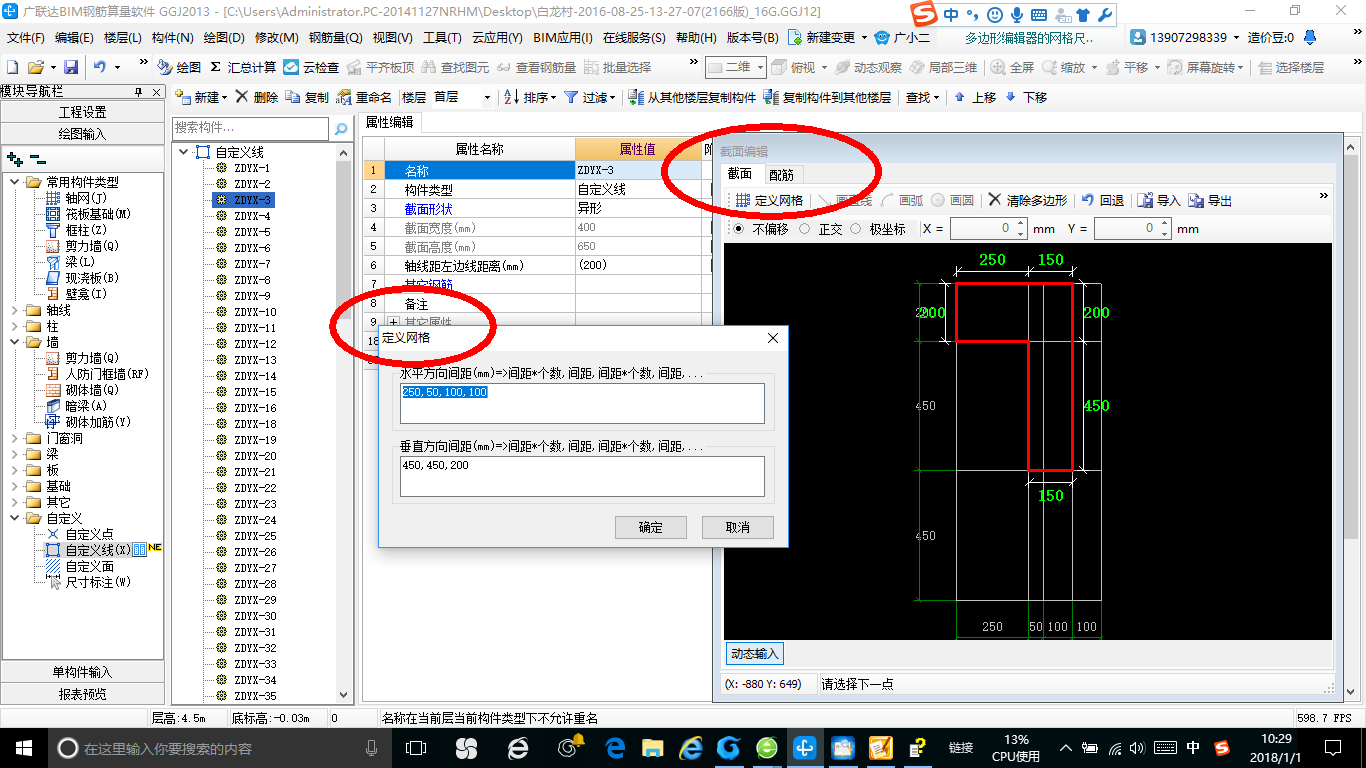Open the 钢筋量(Q) menu

pyautogui.click(x=335, y=38)
